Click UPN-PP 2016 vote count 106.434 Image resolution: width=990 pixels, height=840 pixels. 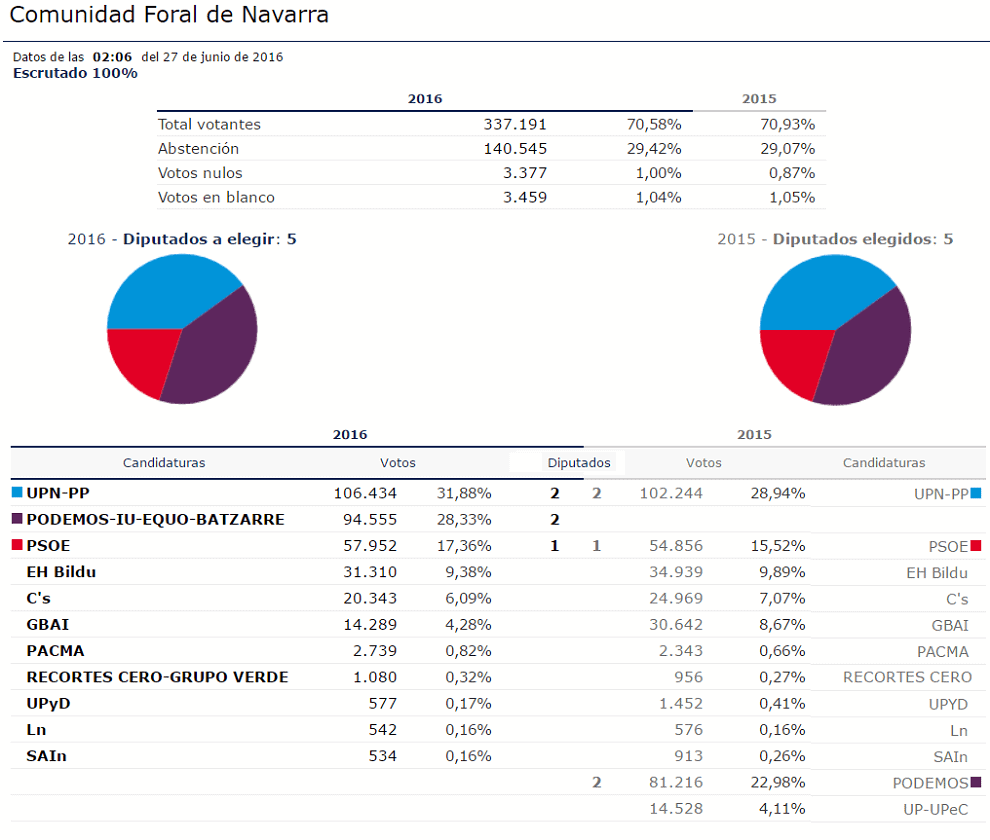(366, 493)
